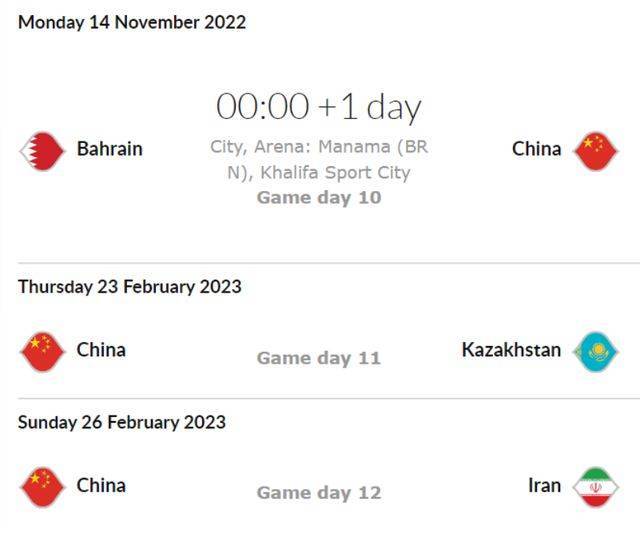Open Game day 11 match details
Screen dimensions: 640x553
[319, 358]
